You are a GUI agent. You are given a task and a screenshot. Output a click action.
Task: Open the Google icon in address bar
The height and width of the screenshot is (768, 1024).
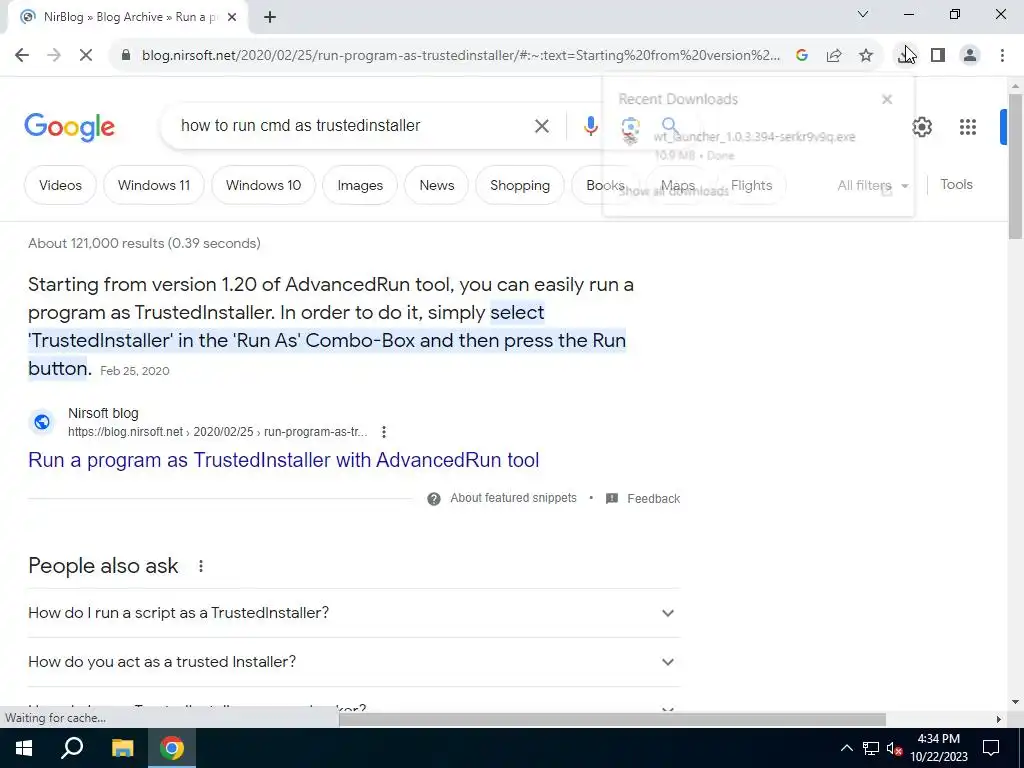point(802,55)
